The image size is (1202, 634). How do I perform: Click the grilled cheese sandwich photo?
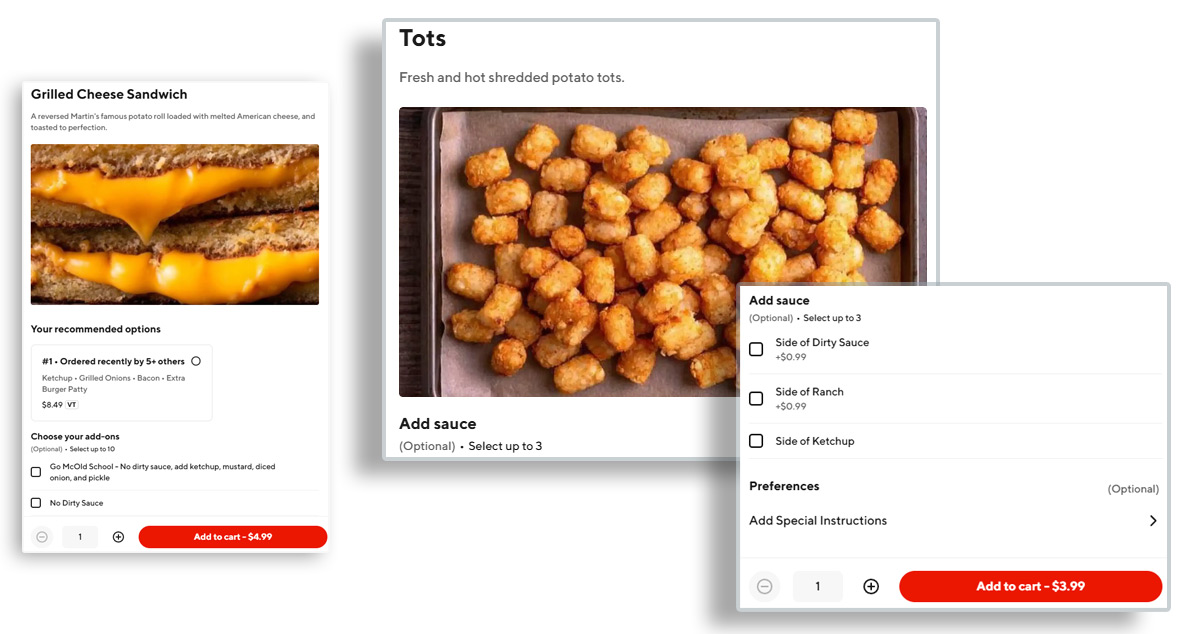tap(175, 224)
